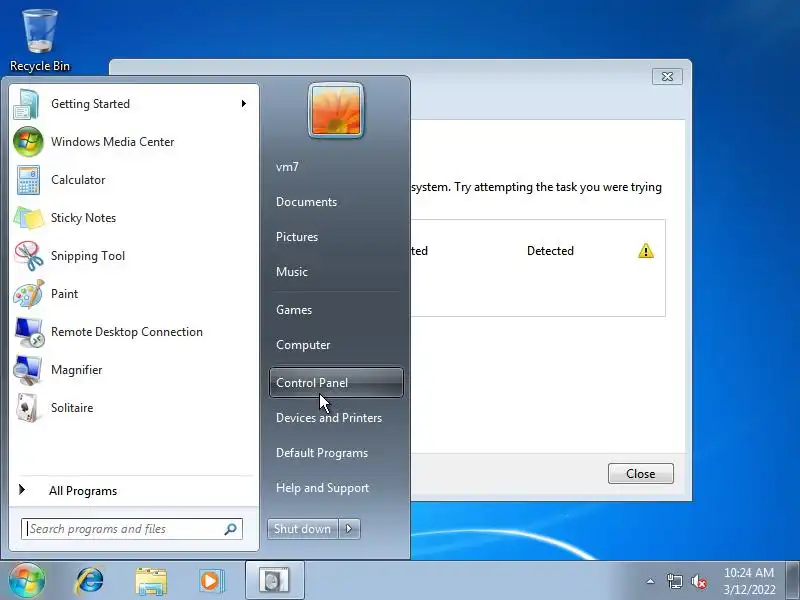Open the Calculator icon
This screenshot has width=800, height=600.
pos(28,180)
